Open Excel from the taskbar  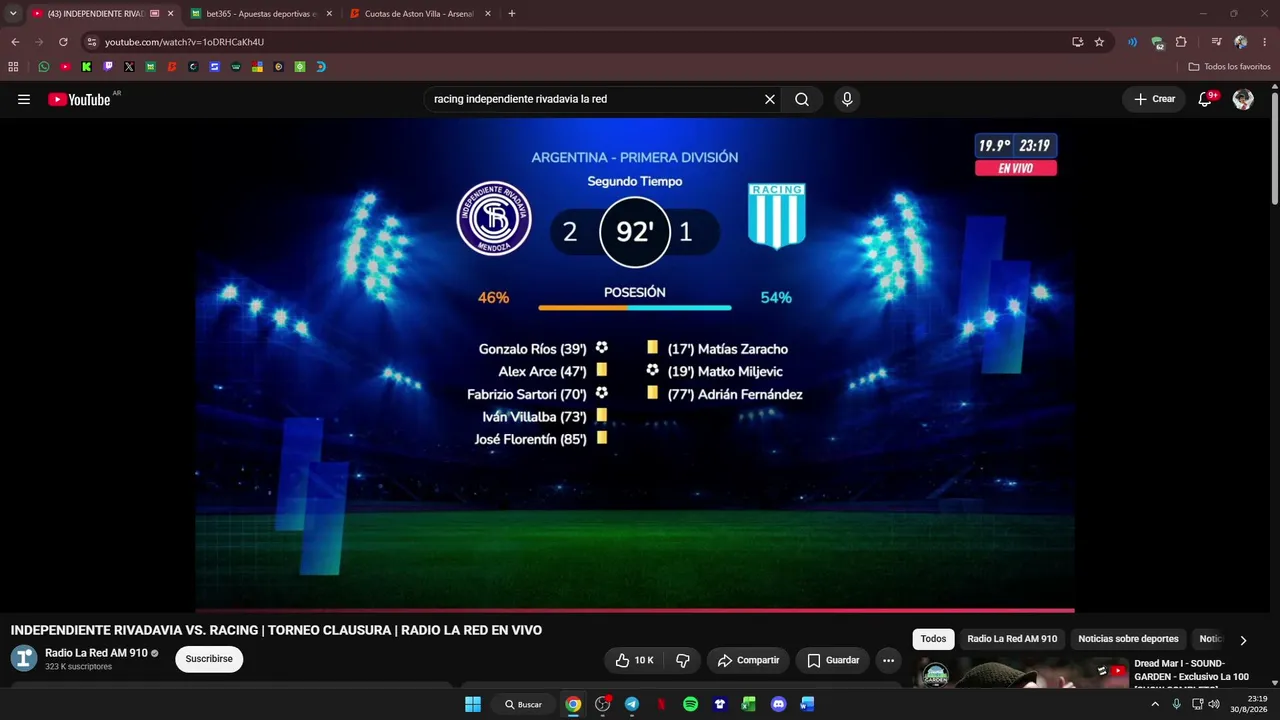pyautogui.click(x=748, y=704)
